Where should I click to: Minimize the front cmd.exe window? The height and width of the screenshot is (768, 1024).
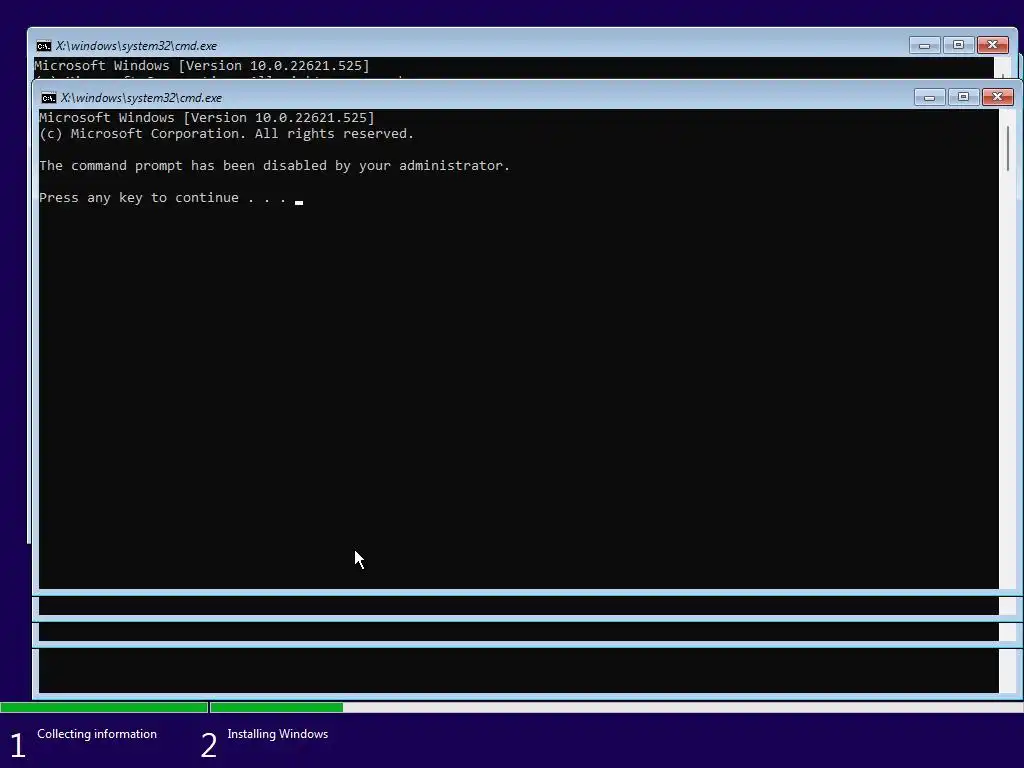coord(929,97)
